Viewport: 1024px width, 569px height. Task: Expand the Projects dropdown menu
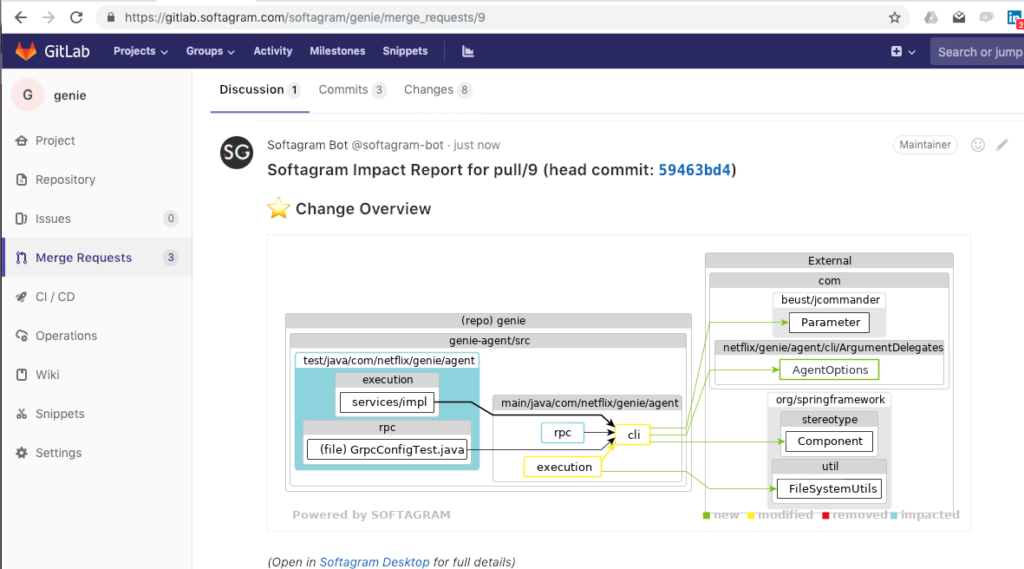(140, 51)
